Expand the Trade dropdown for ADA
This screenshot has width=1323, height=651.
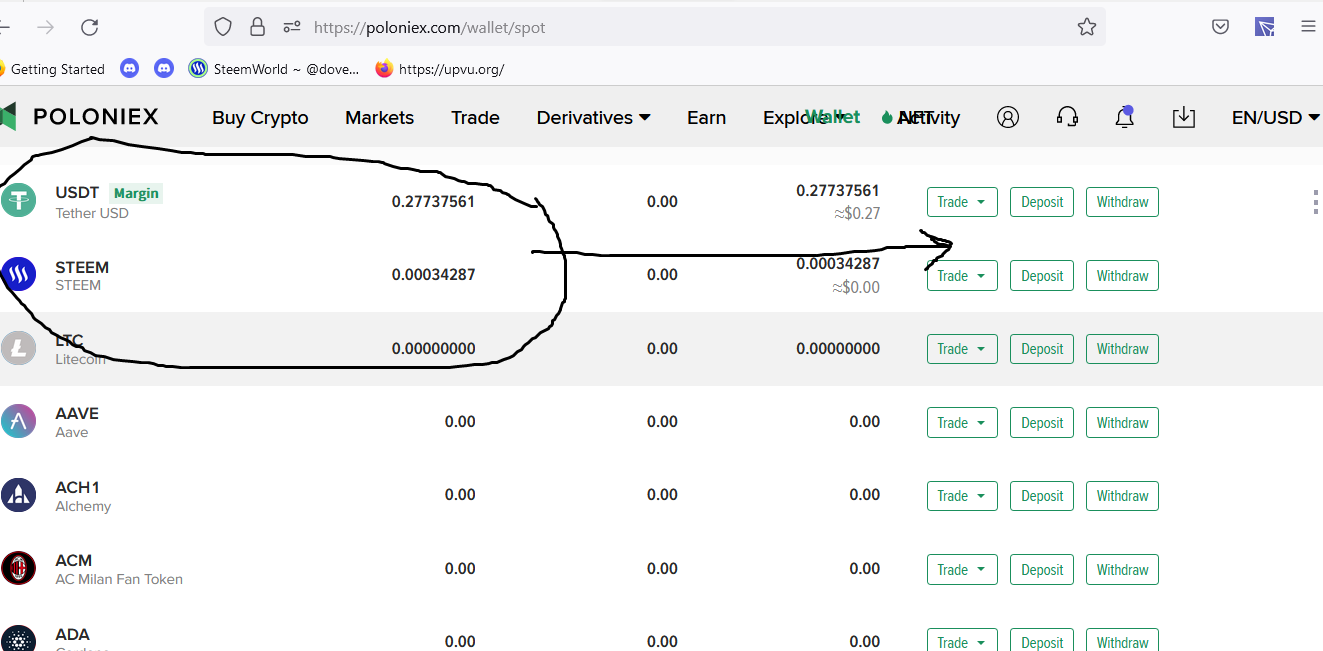pos(962,640)
